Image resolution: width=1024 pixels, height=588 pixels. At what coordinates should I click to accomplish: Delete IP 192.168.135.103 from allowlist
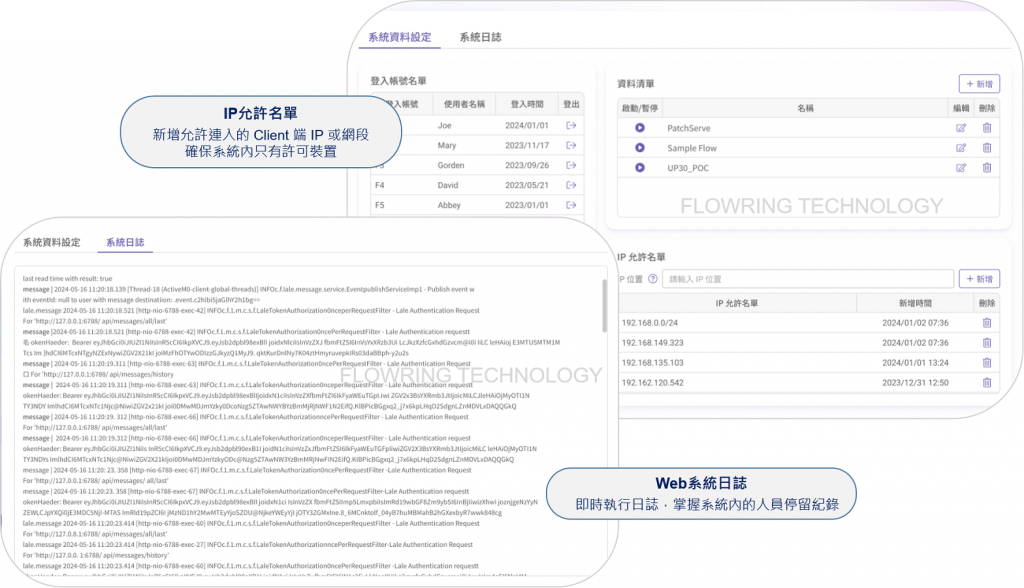coord(987,363)
